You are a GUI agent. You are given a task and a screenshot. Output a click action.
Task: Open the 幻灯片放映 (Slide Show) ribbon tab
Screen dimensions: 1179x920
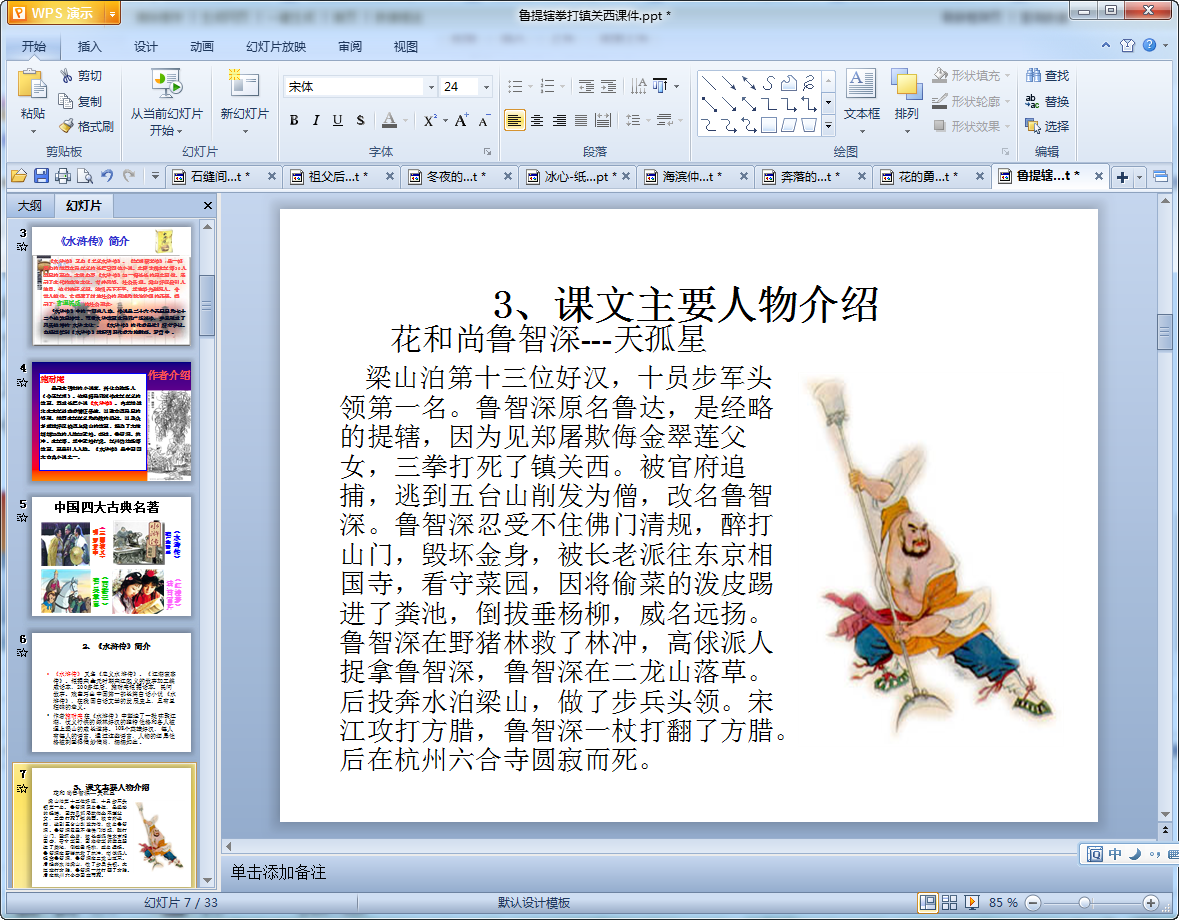click(276, 47)
